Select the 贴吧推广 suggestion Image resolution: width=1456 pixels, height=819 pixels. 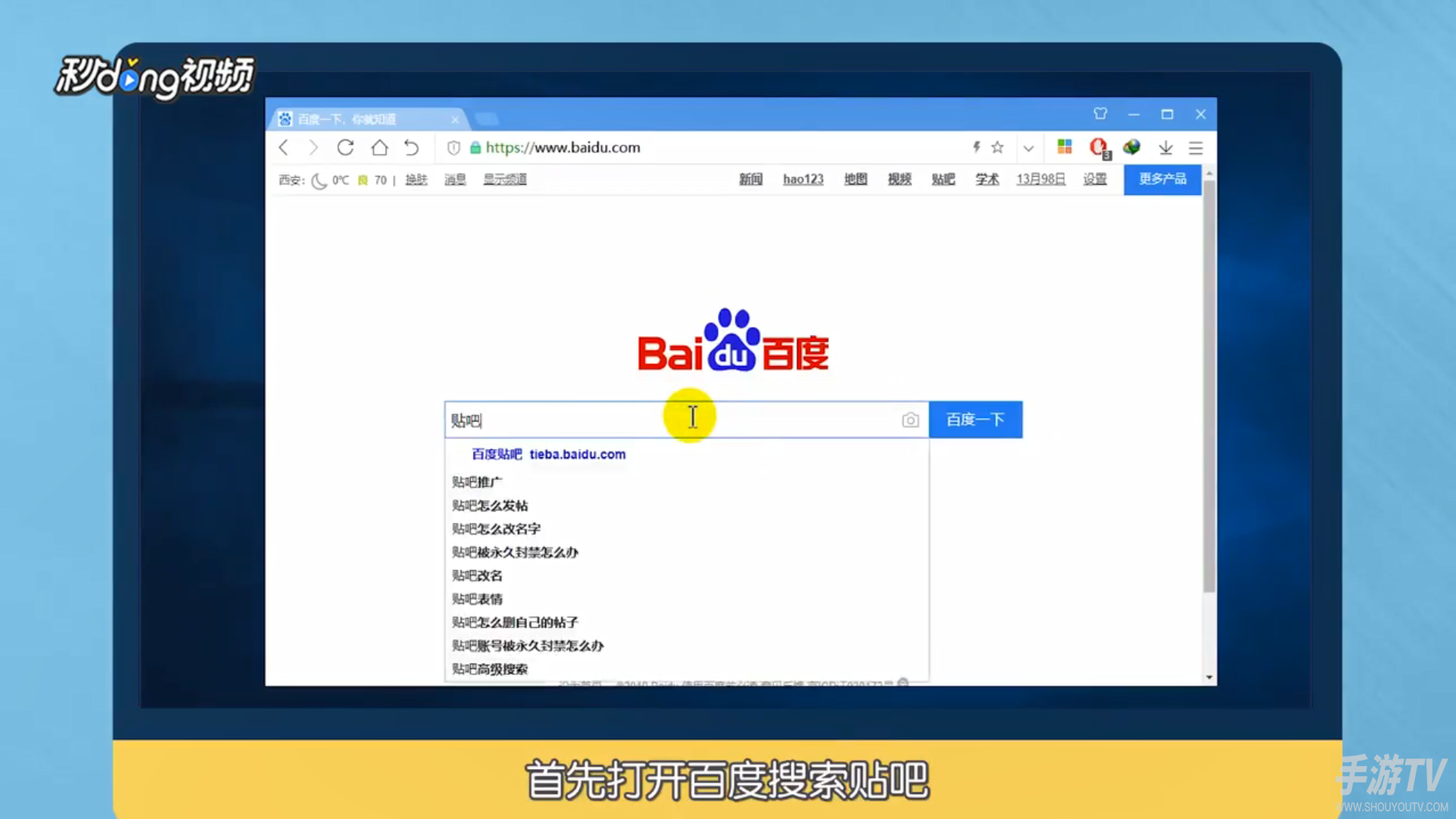686,482
